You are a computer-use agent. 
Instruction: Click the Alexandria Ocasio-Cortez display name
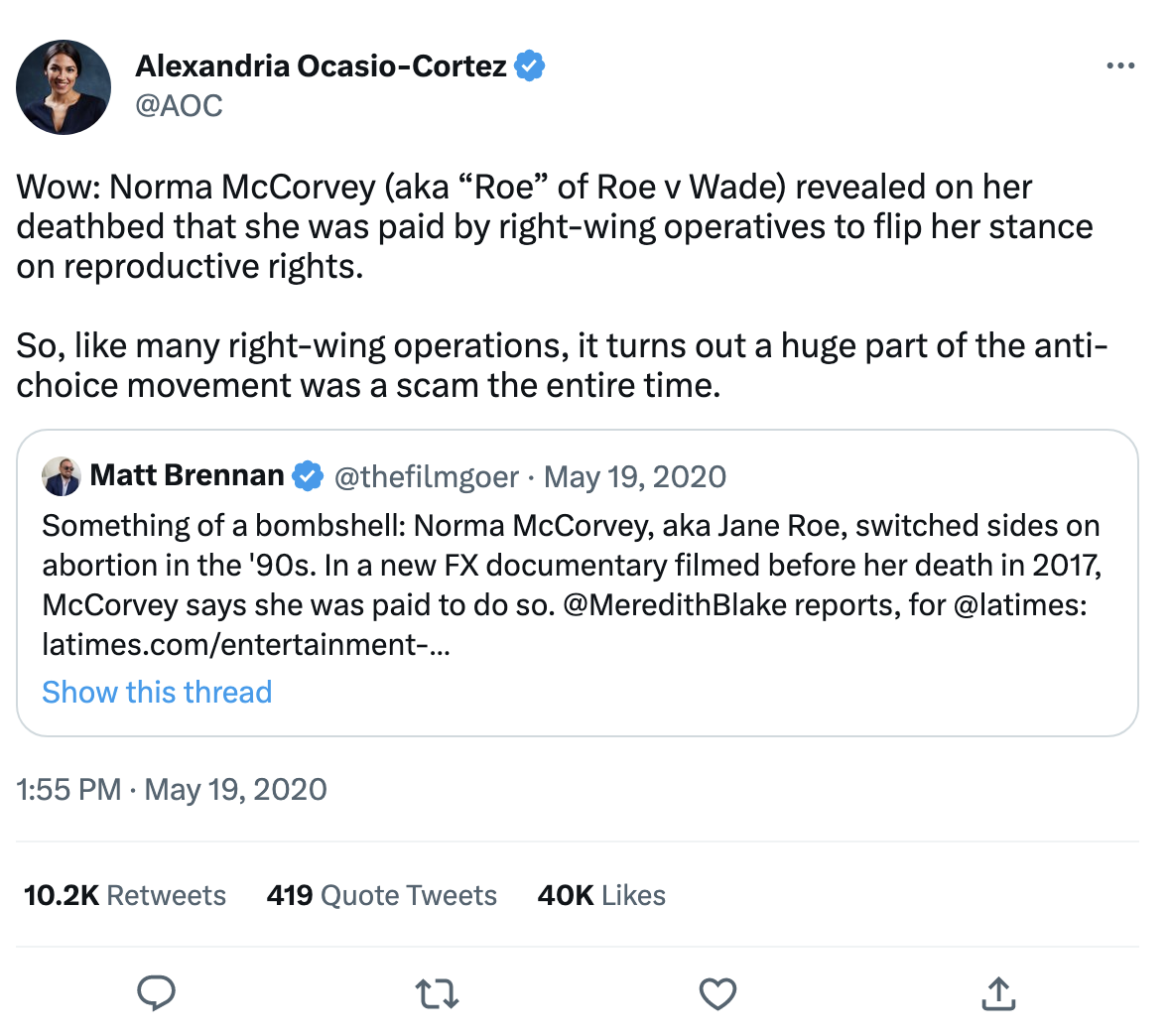(321, 66)
